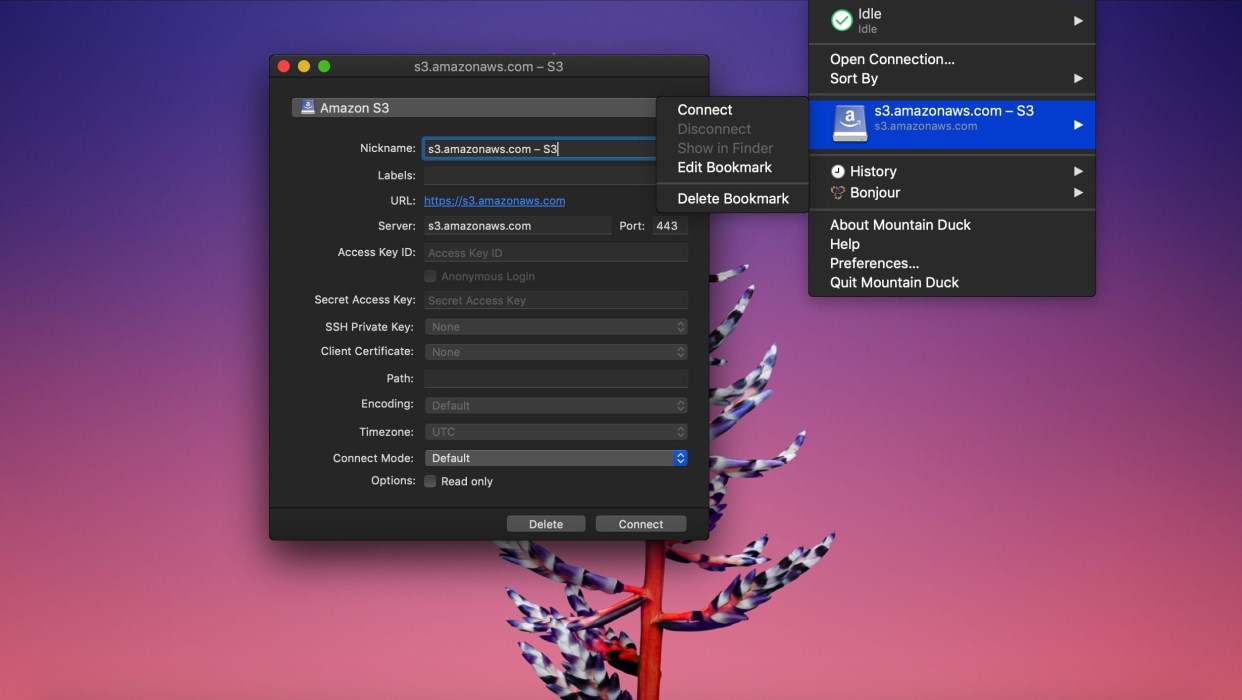
Task: Expand the Idle submenu arrow
Action: [x=1078, y=20]
